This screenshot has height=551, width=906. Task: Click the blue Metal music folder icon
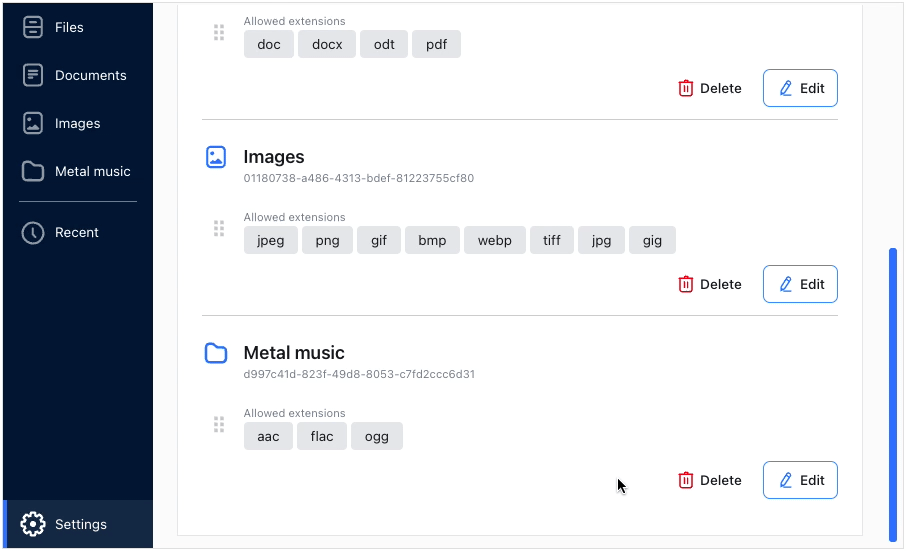click(x=216, y=353)
